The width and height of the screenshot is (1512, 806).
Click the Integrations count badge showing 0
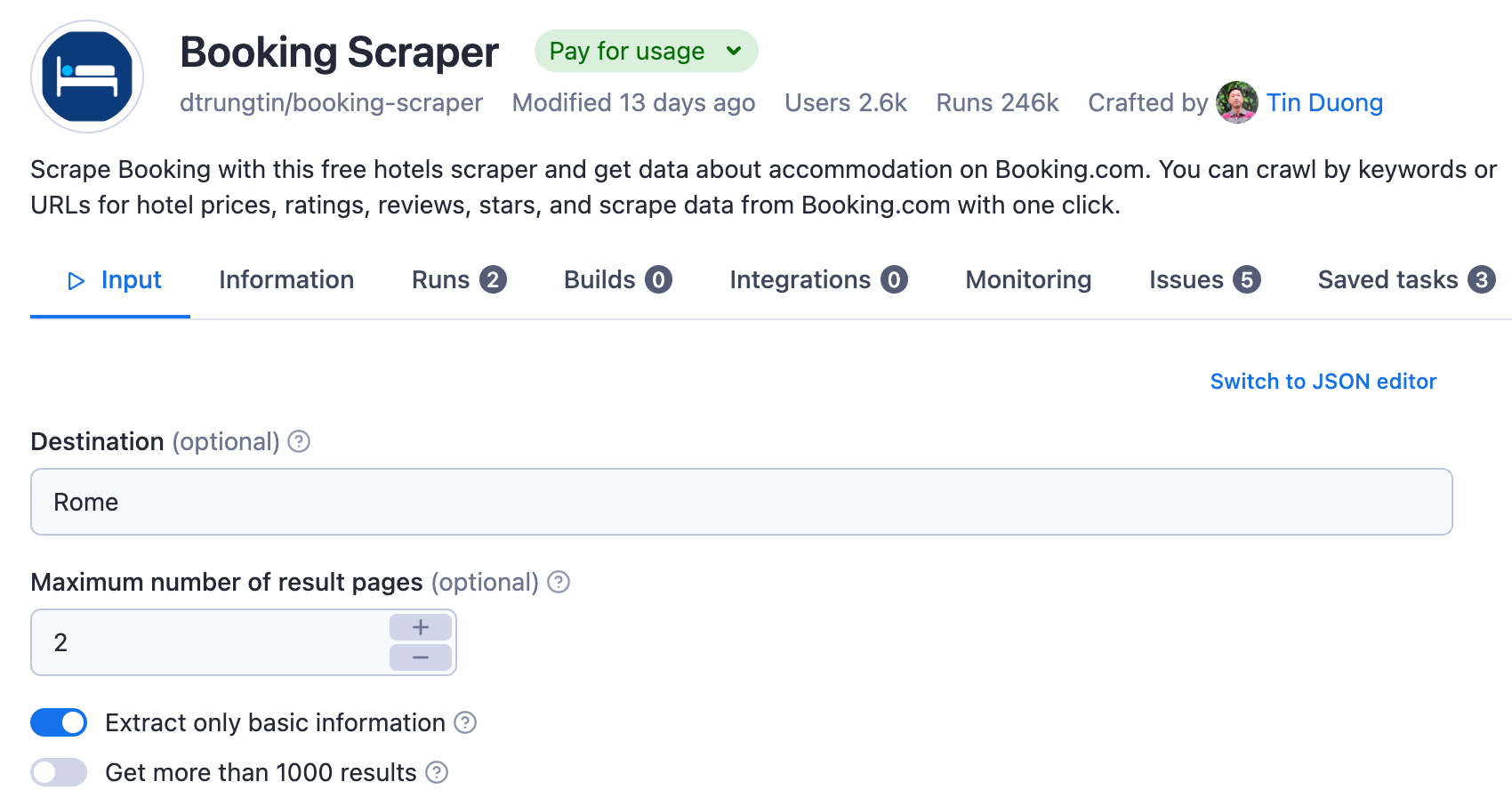coord(894,279)
